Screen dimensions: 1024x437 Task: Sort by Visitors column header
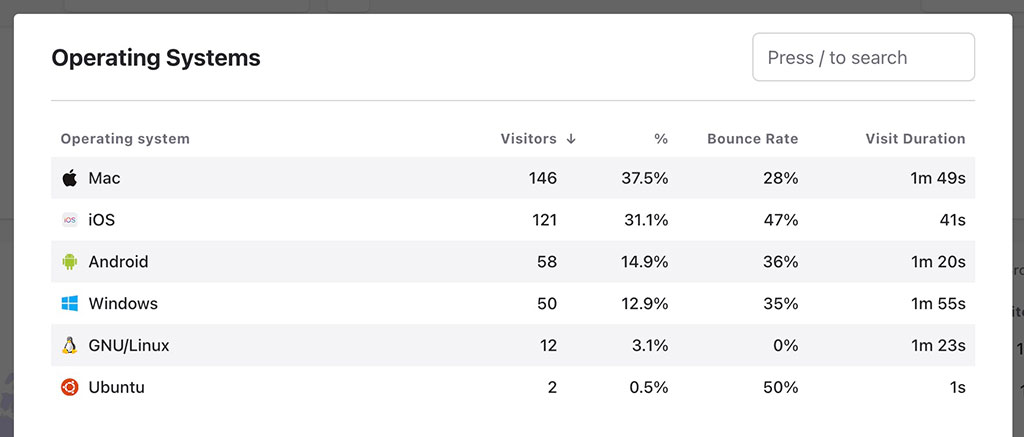point(528,139)
